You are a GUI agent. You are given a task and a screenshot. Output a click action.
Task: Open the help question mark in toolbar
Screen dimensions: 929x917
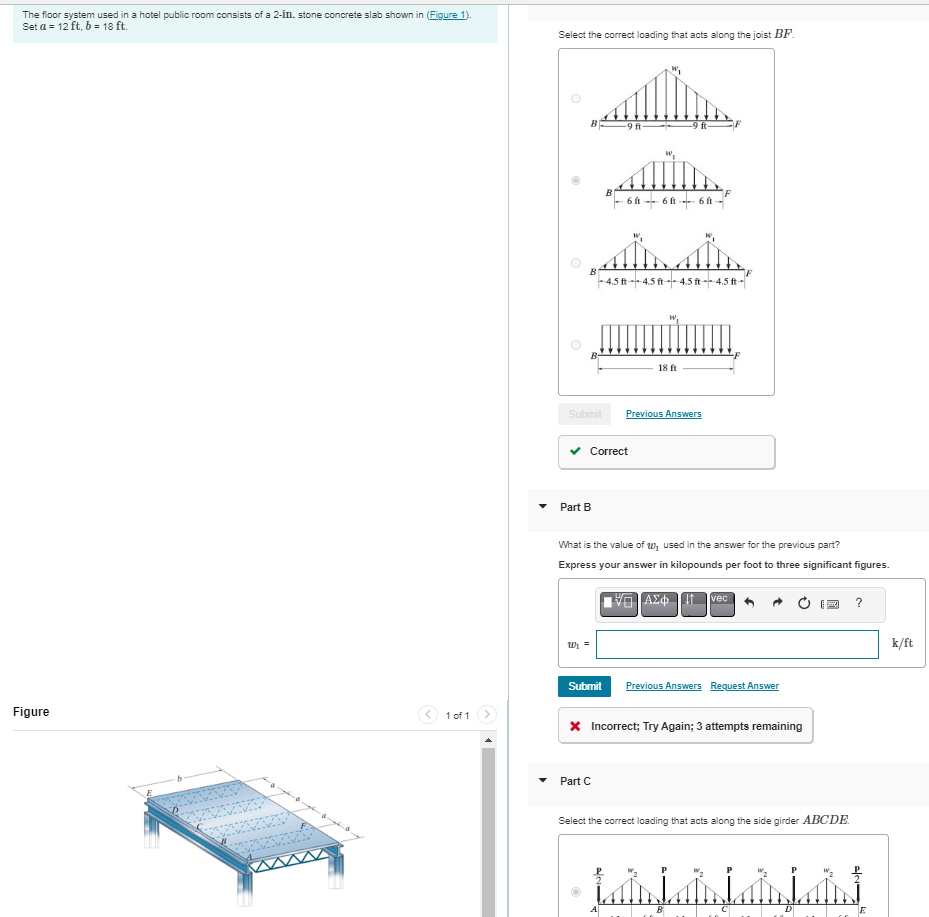pos(858,603)
